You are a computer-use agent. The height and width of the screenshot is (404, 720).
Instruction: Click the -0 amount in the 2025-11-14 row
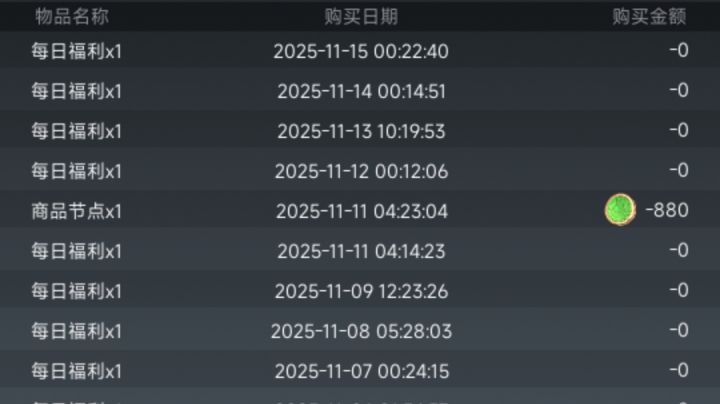678,91
